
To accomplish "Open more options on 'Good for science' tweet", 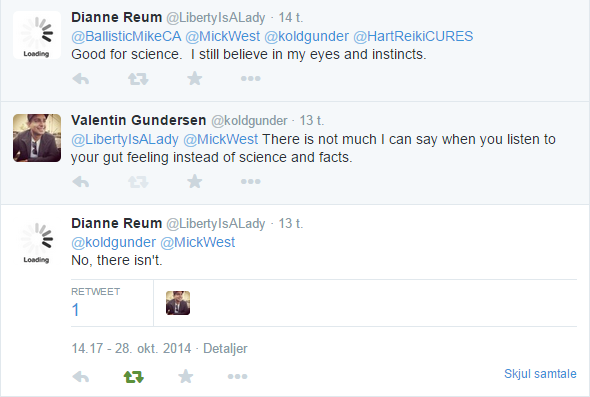I will click(x=251, y=78).
